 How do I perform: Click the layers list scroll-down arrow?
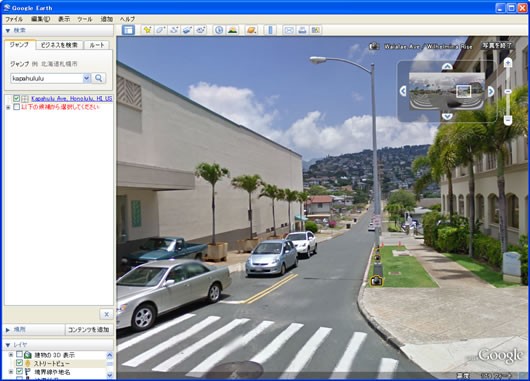pos(110,375)
